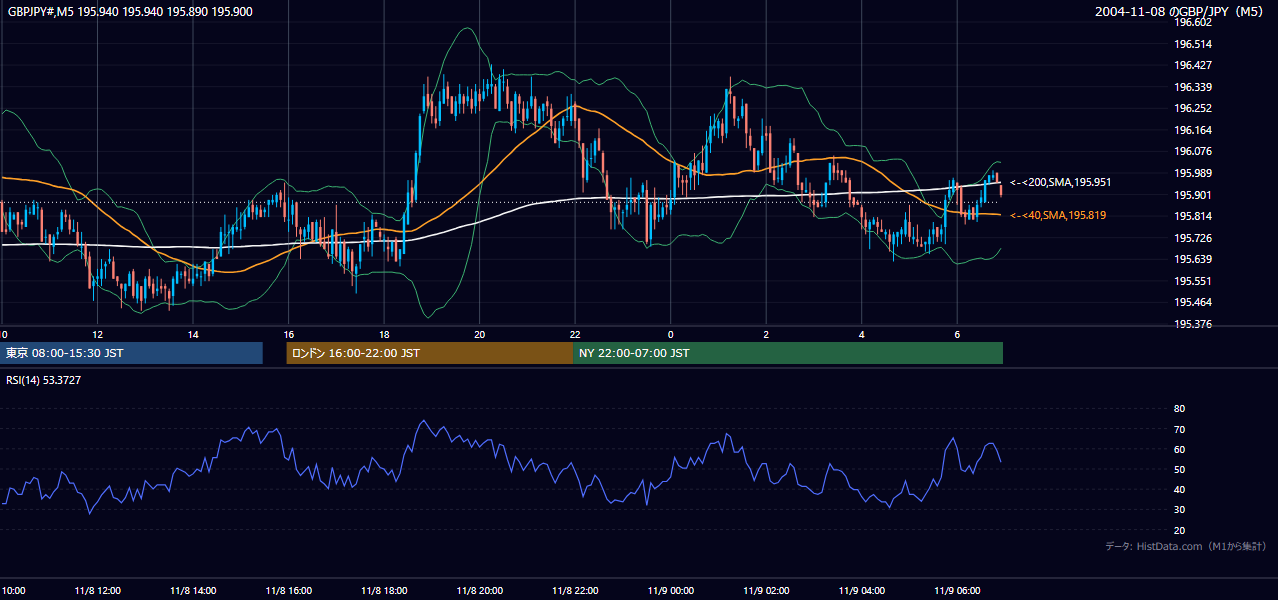The image size is (1278, 600).
Task: Click hour label 2 under the candlestick chart
Action: pyautogui.click(x=766, y=334)
